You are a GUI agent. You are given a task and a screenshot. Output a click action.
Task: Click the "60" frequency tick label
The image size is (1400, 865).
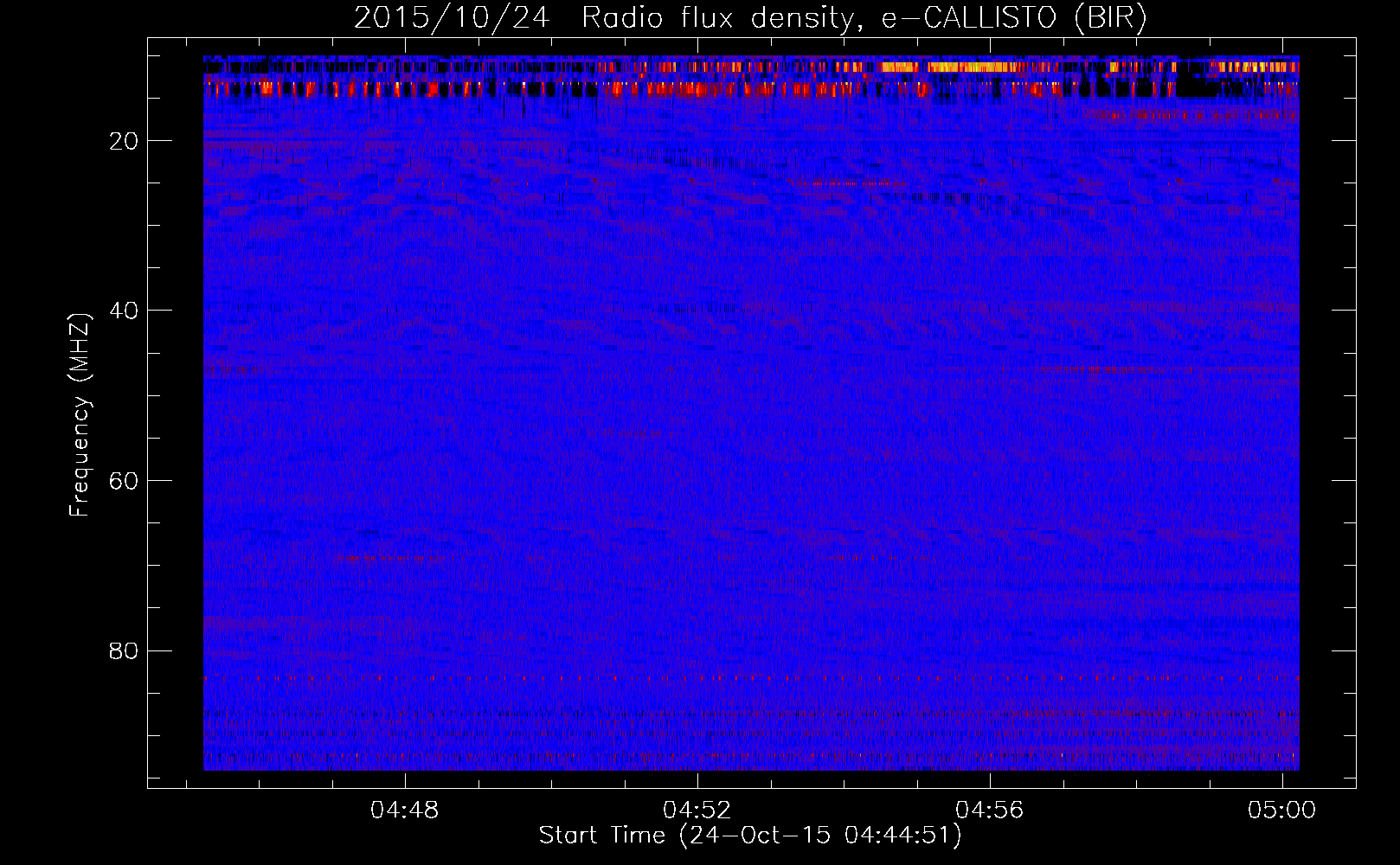(125, 482)
